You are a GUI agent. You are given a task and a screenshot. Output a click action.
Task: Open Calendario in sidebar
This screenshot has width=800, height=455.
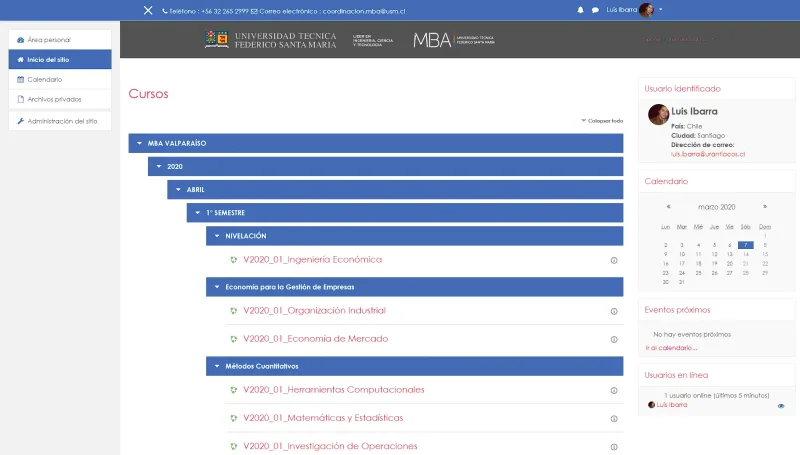click(60, 79)
